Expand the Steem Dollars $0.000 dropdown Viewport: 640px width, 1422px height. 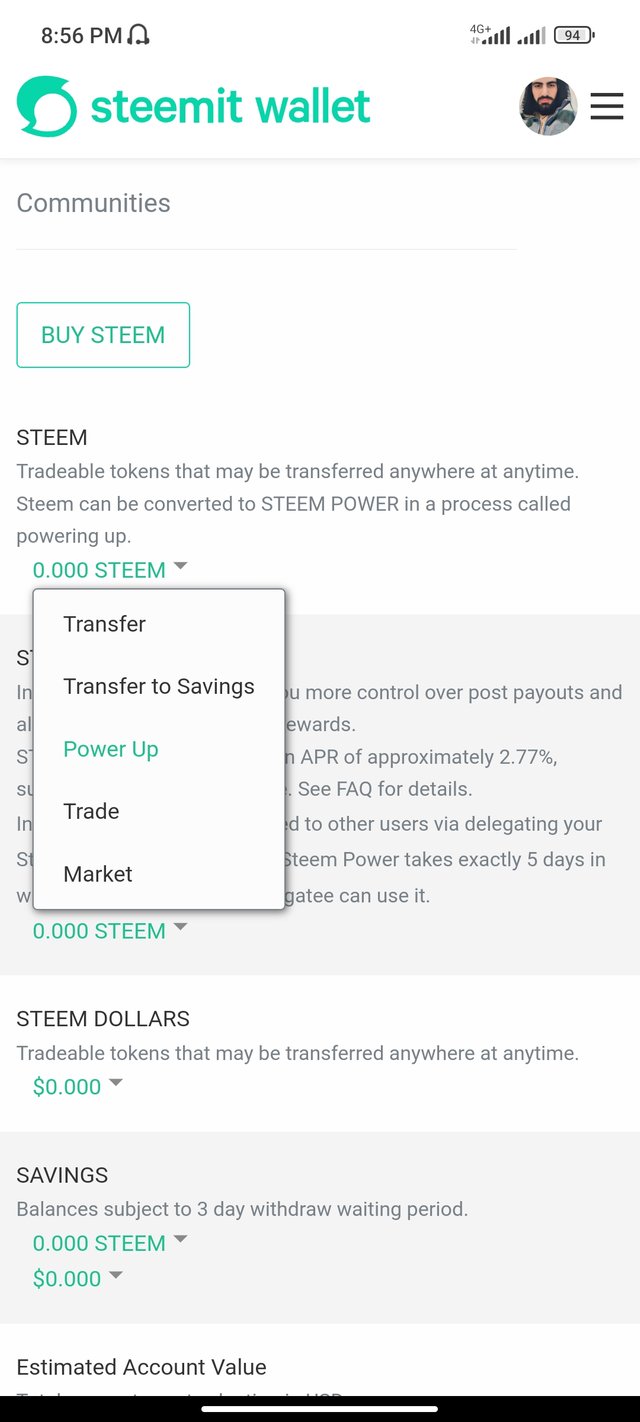tap(78, 1087)
